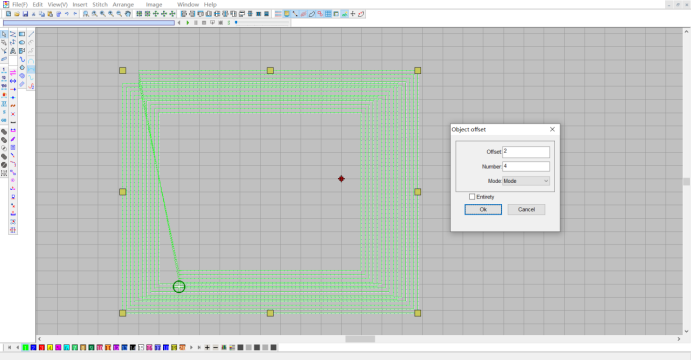Click the Save floppy disk icon

tap(25, 14)
